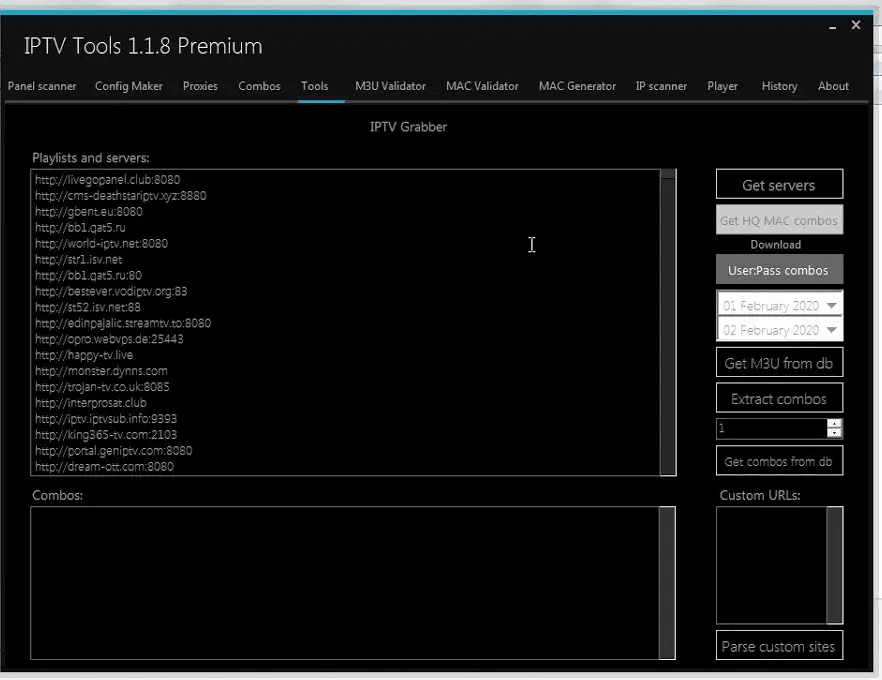Click Get M3U from db
The width and height of the screenshot is (882, 680).
[779, 362]
